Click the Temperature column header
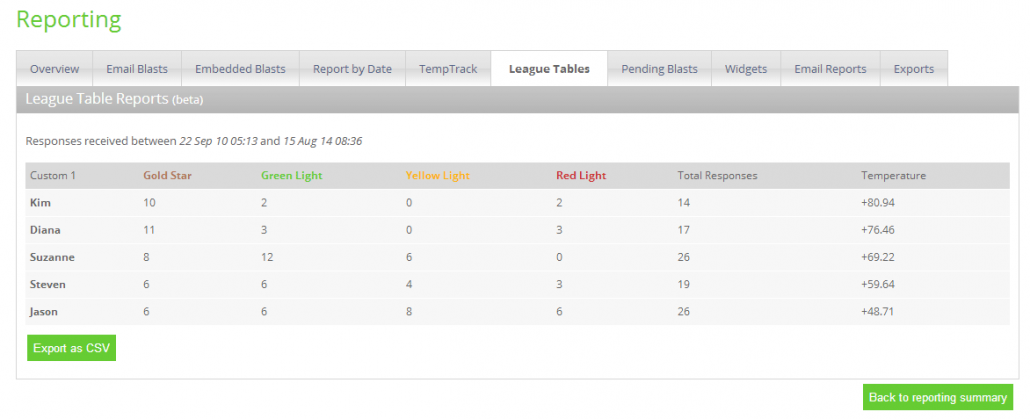1030x419 pixels. (893, 175)
